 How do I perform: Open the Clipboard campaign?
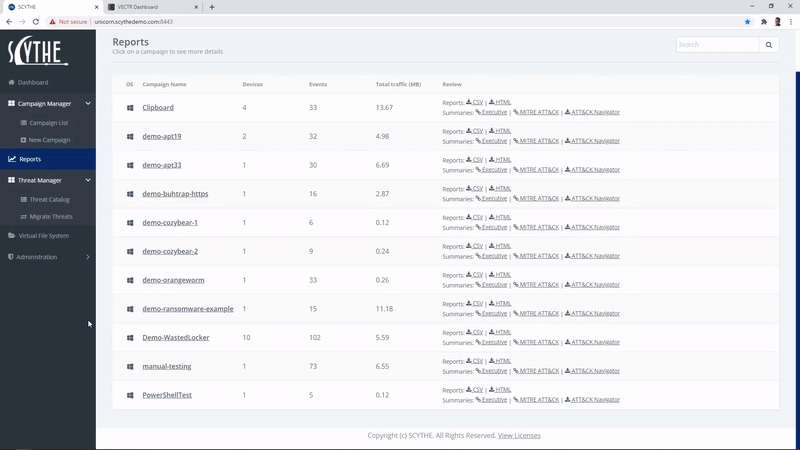tap(158, 108)
